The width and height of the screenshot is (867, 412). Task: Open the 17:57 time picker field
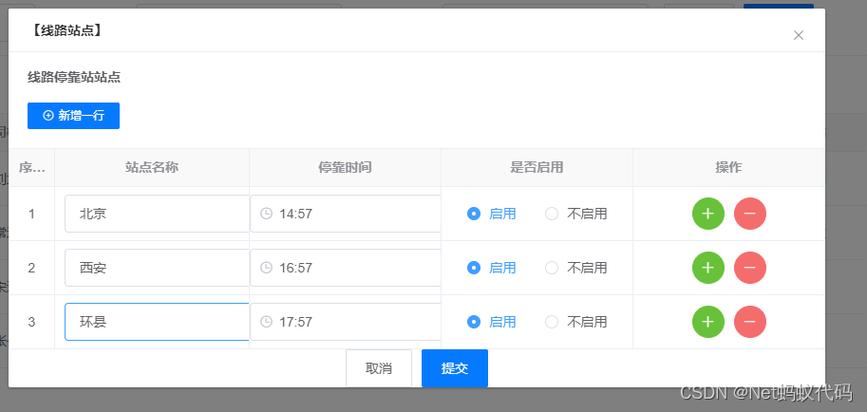[346, 322]
